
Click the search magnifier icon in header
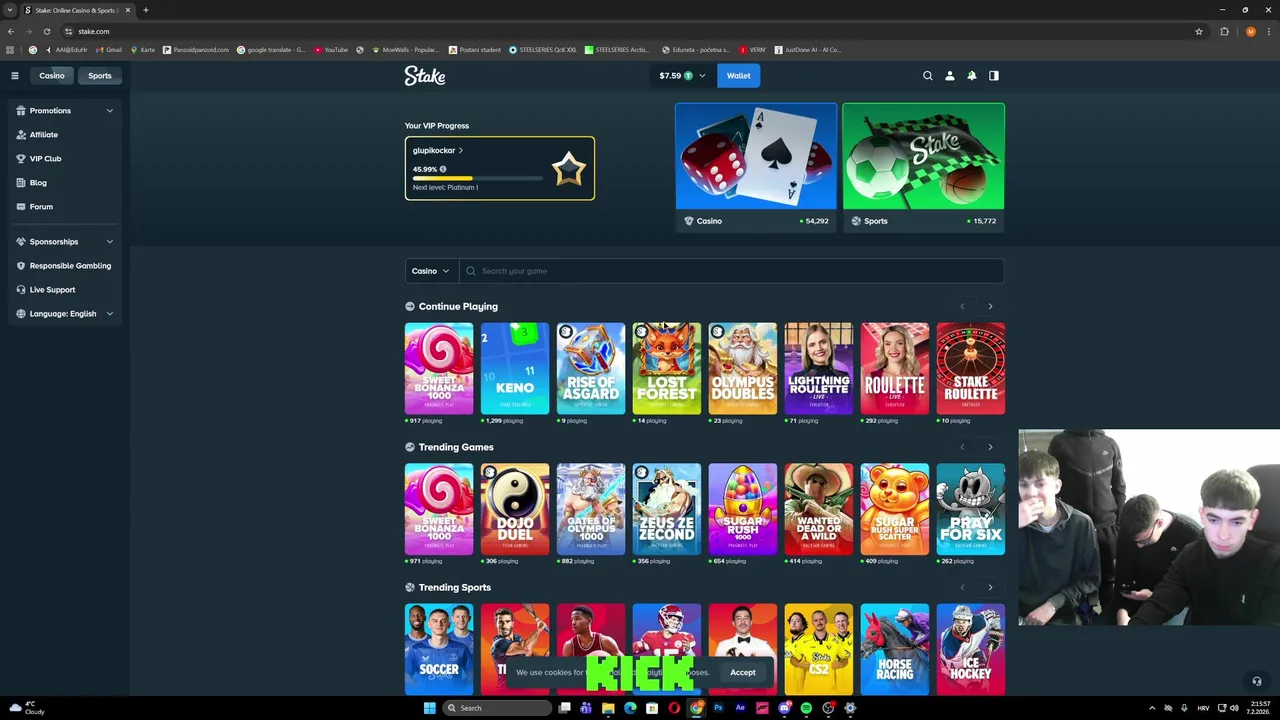(x=927, y=76)
